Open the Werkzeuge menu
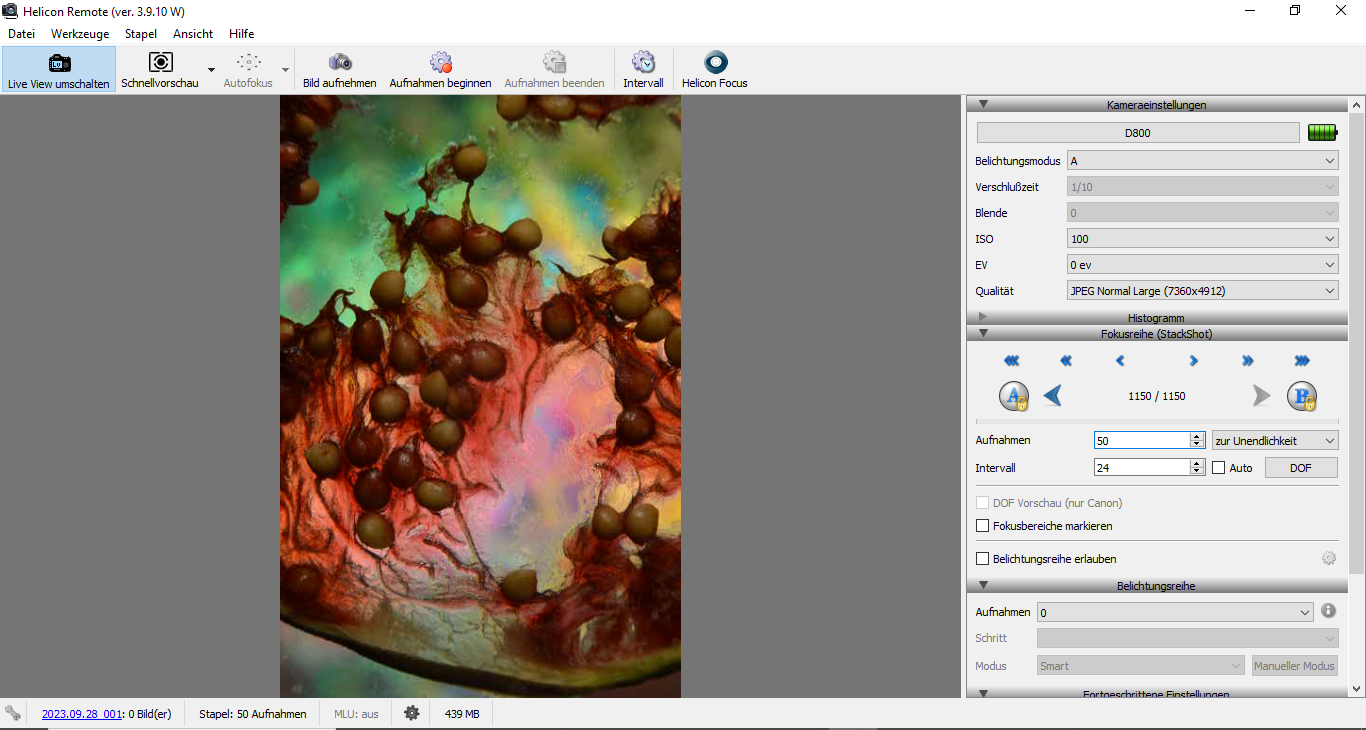This screenshot has height=730, width=1366. pyautogui.click(x=80, y=33)
